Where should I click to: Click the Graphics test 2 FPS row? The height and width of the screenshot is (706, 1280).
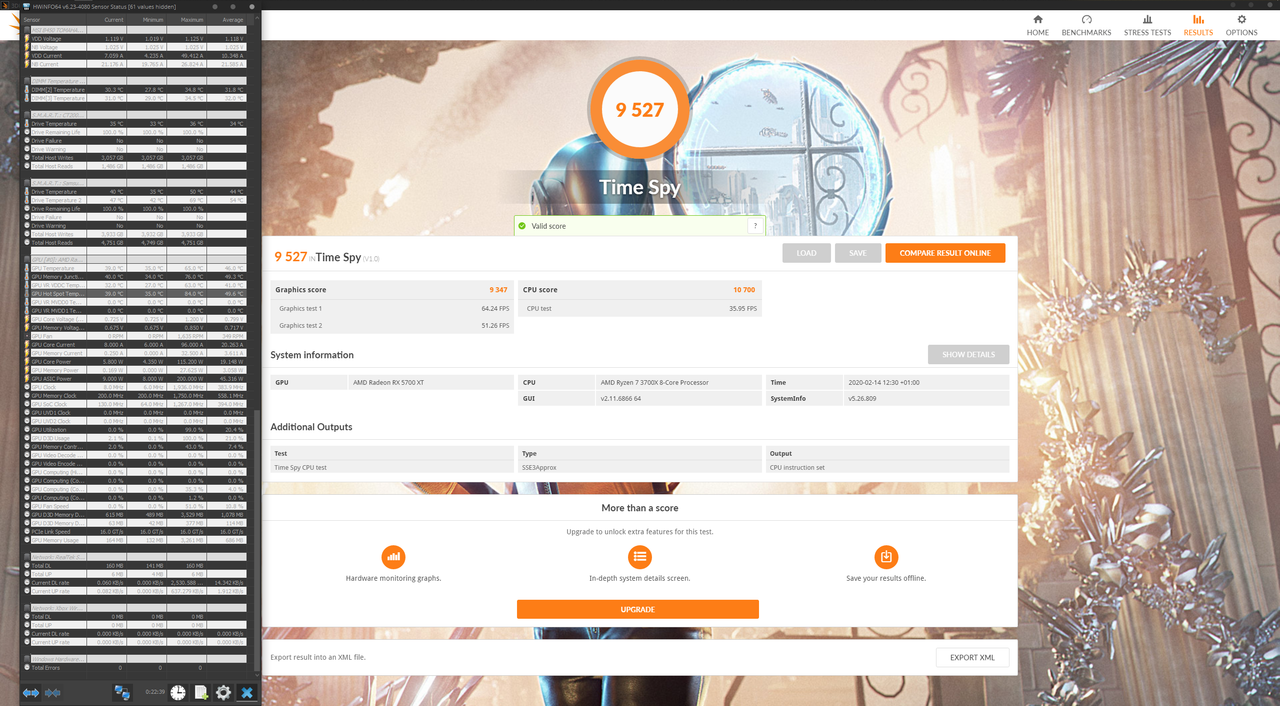coord(391,325)
